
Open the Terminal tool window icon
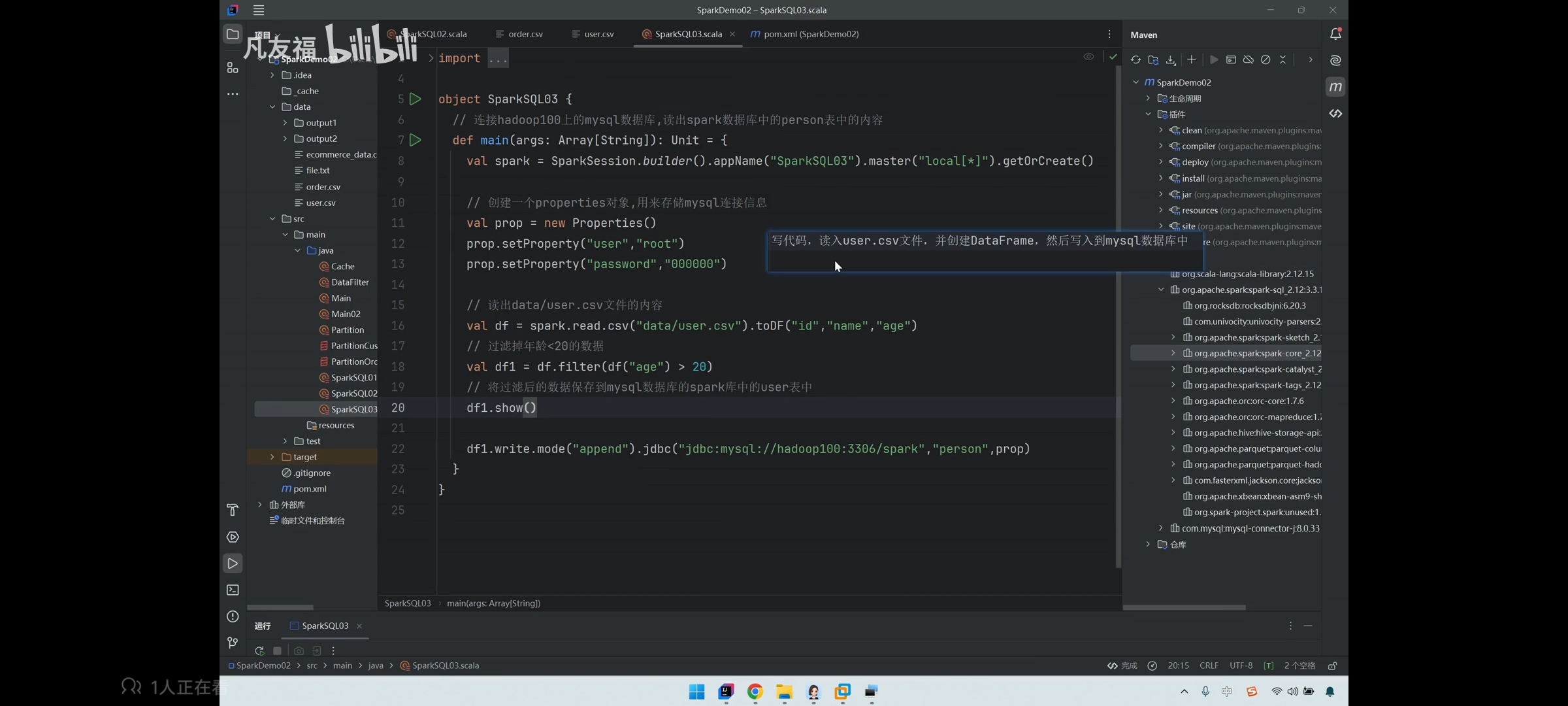click(233, 590)
